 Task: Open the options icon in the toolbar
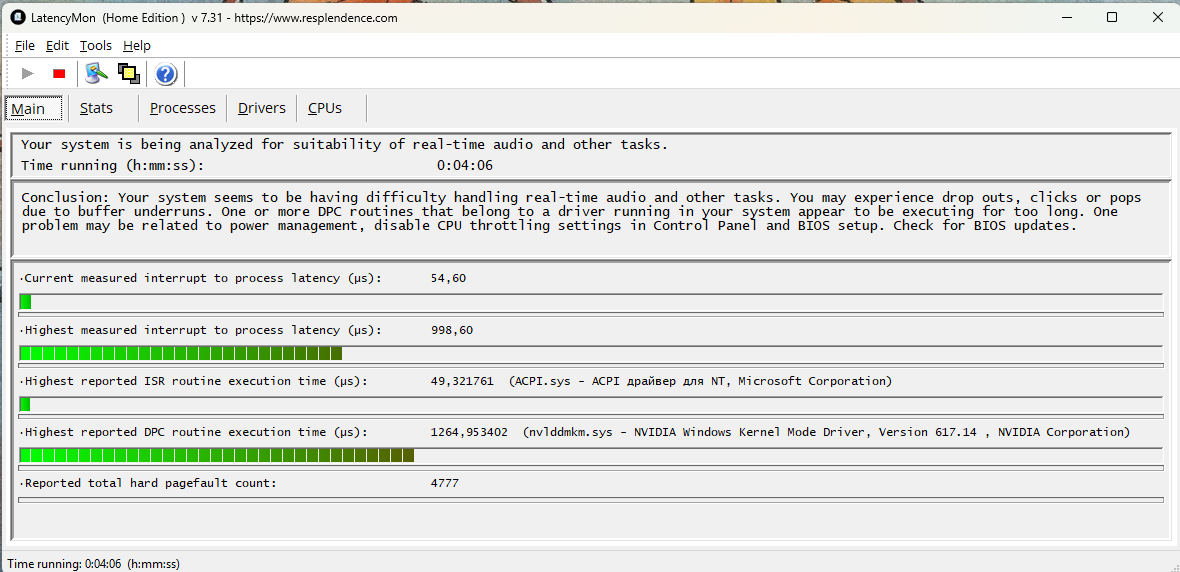coord(96,73)
